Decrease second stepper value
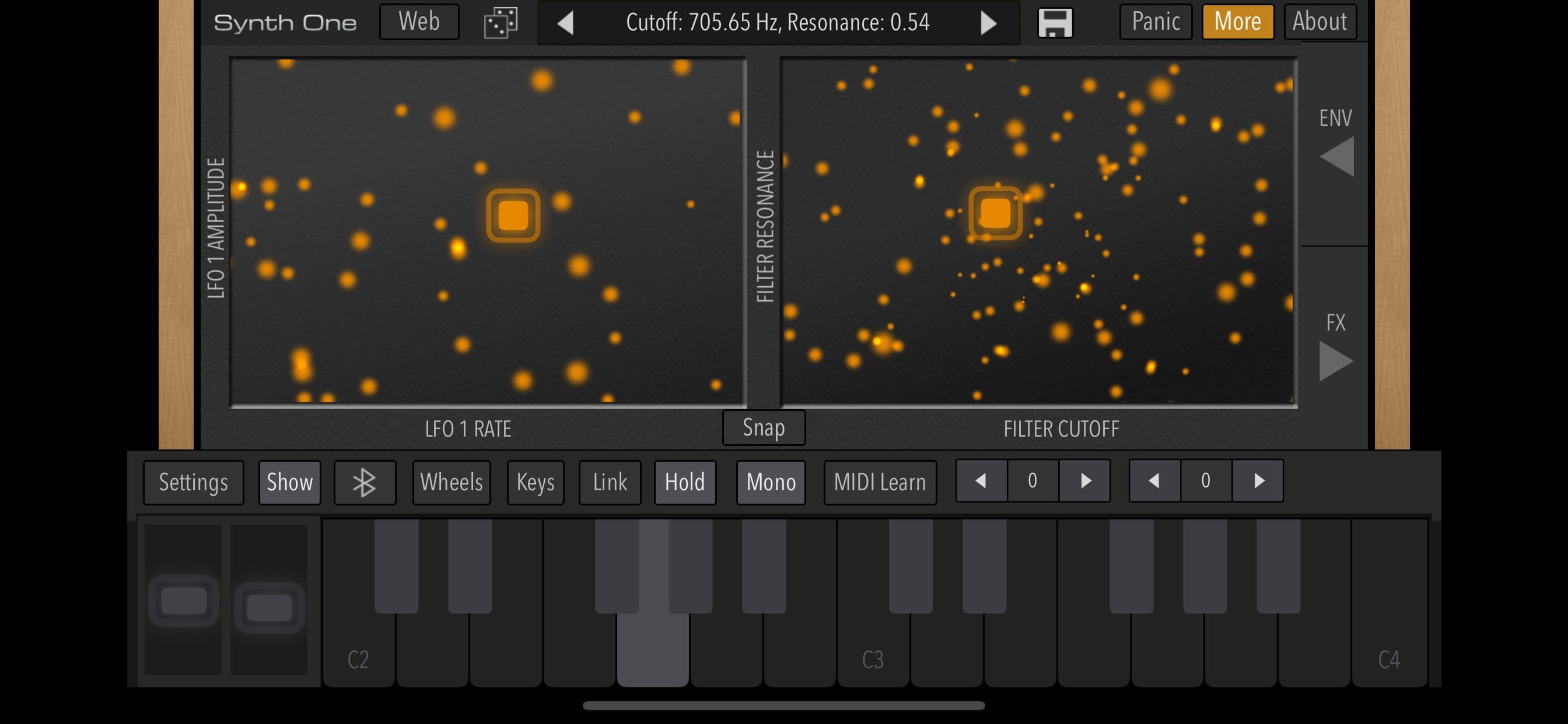 tap(1154, 481)
